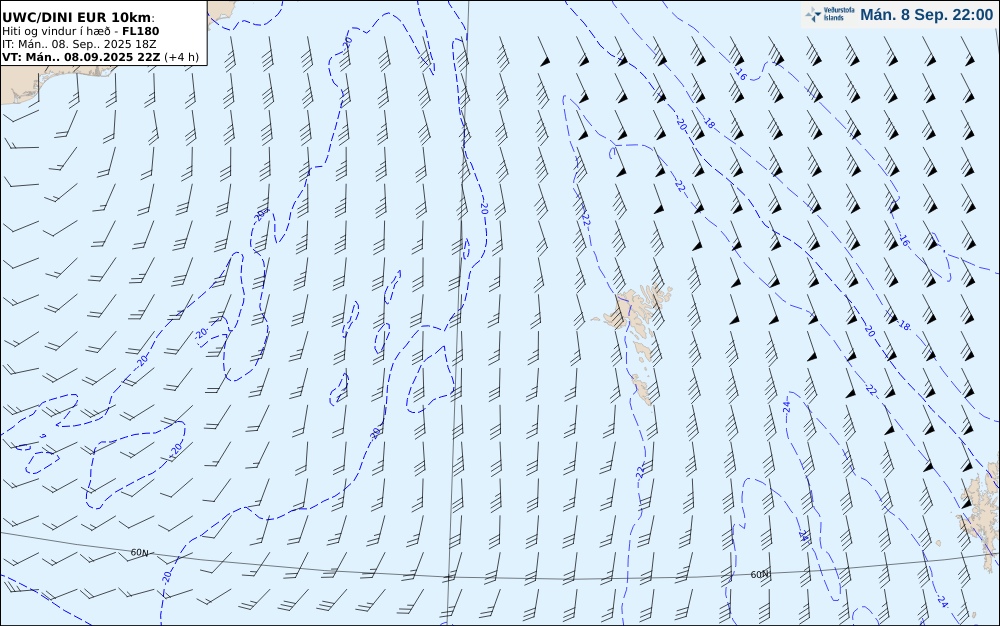Click the "IT: Mán.. 08. Sep.. 2025 18Z" line
1000x626 pixels.
tap(78, 44)
